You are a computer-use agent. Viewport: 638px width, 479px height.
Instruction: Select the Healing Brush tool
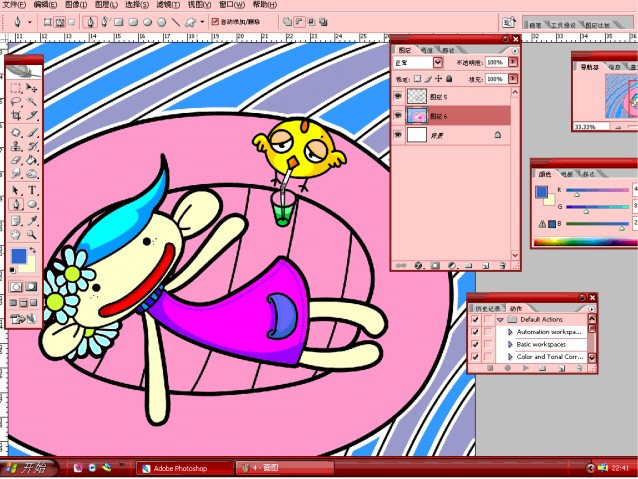16,133
